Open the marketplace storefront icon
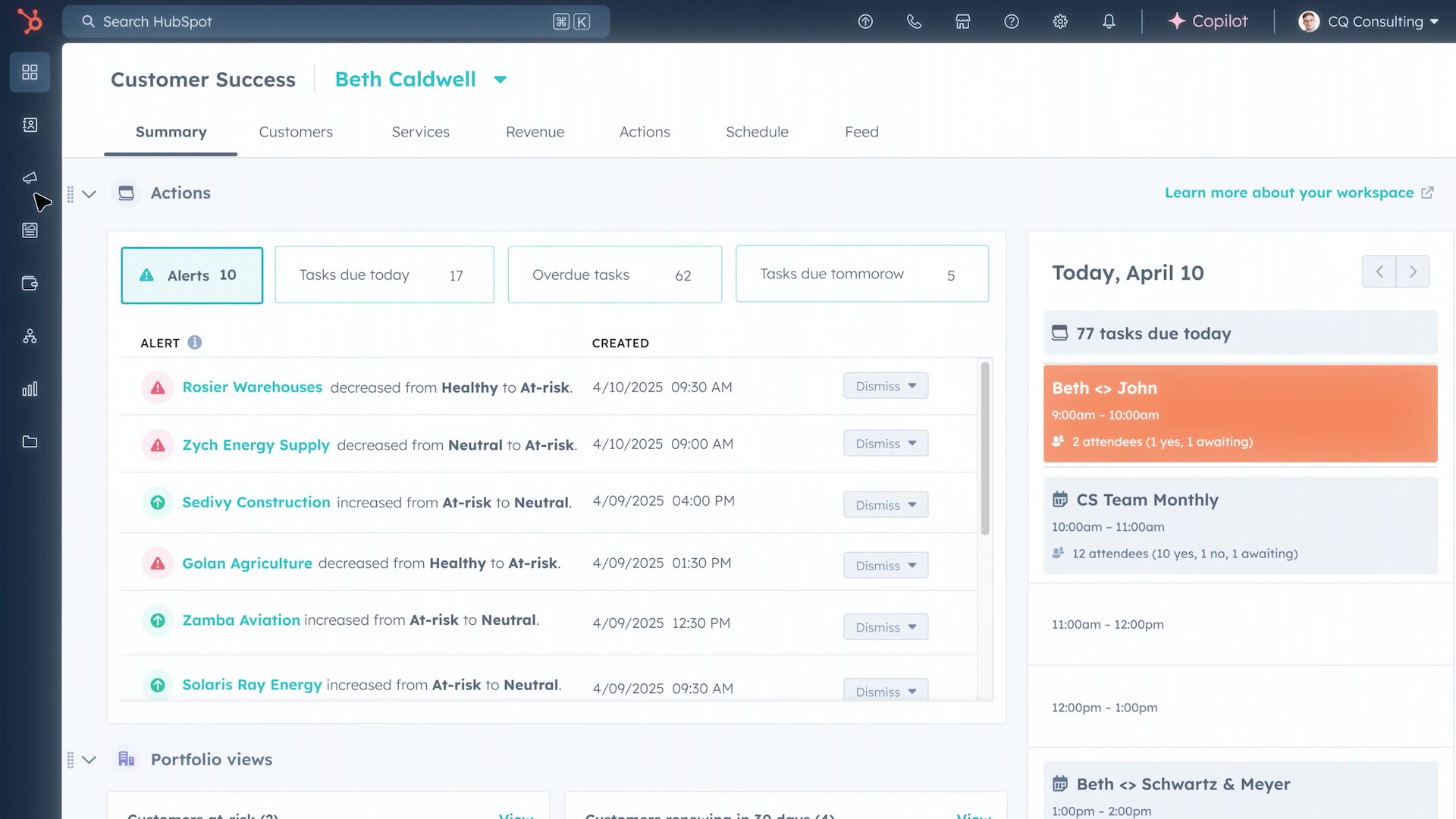 point(962,21)
